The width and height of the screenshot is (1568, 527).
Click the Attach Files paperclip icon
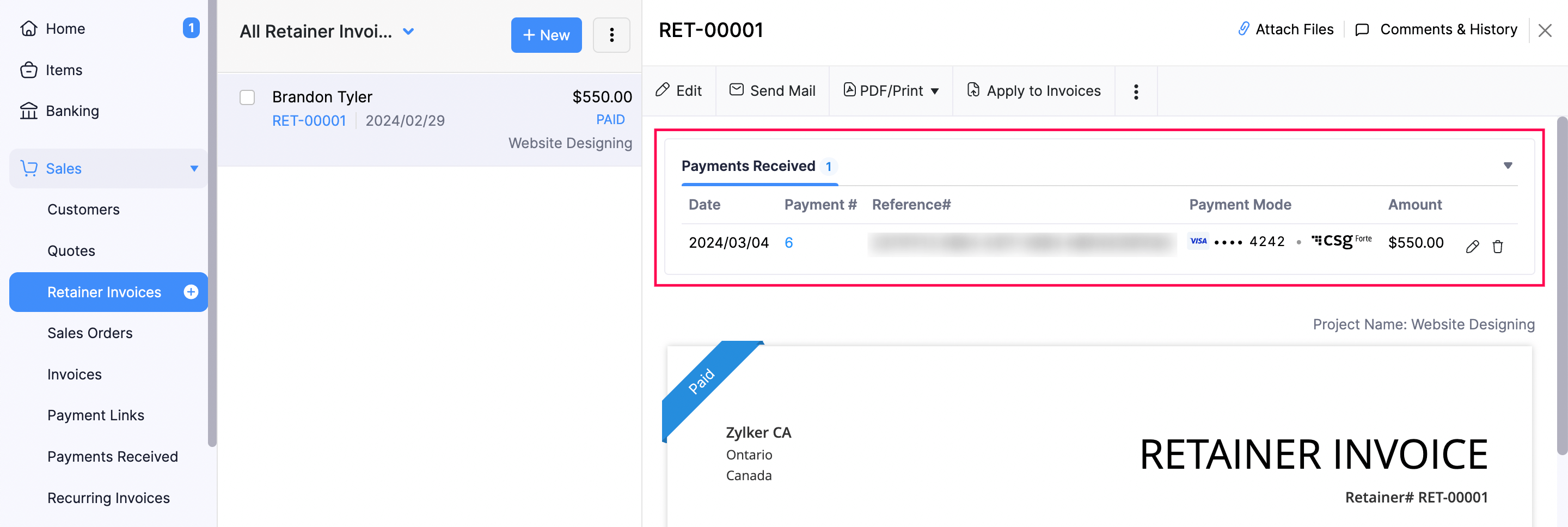coord(1244,29)
